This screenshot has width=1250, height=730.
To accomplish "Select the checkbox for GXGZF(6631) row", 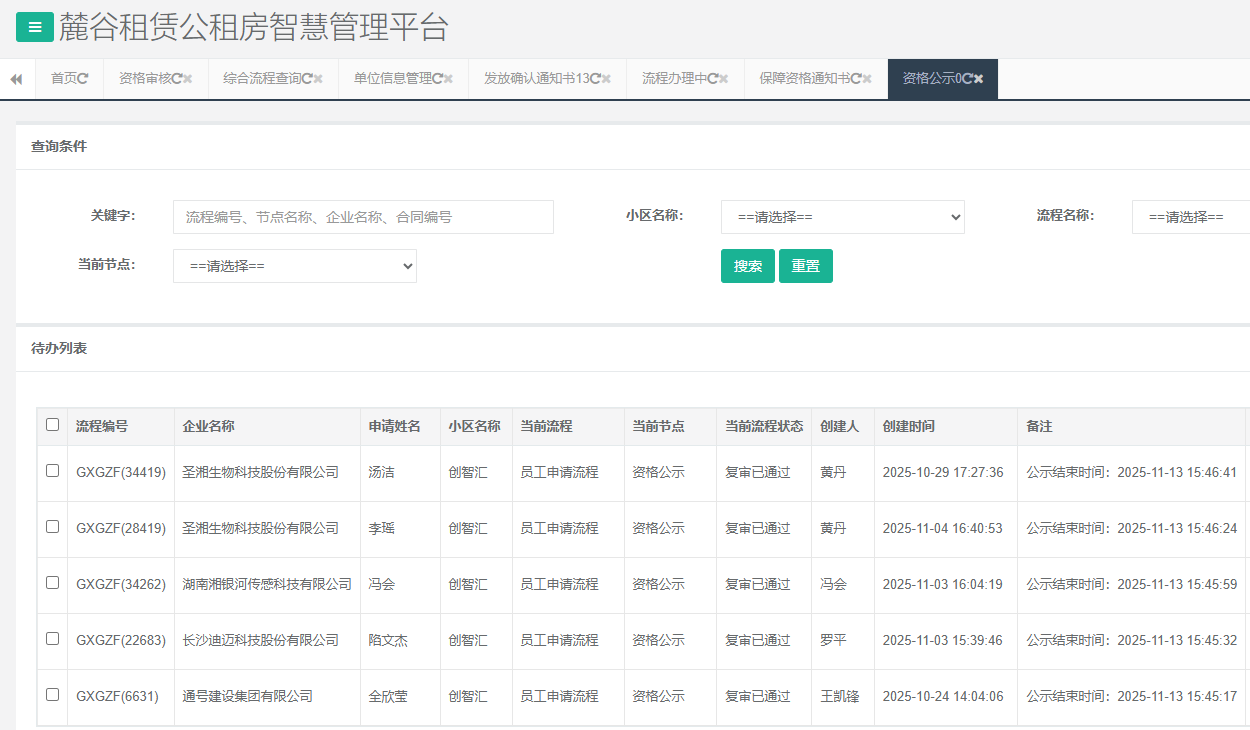I will tap(53, 695).
